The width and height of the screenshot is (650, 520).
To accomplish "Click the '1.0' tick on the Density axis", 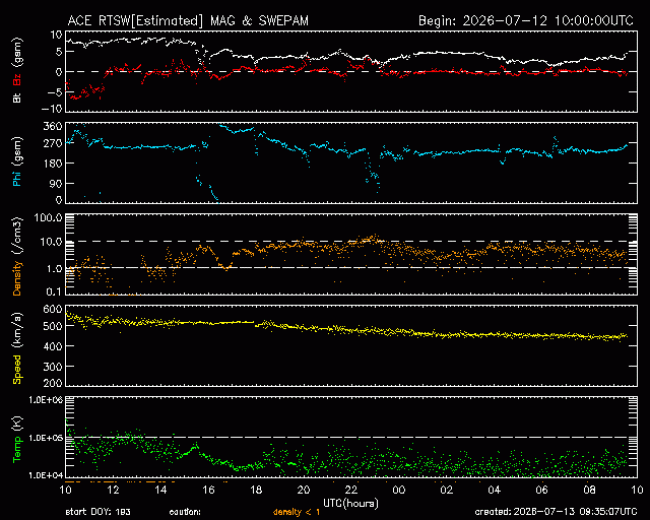I will tap(54, 269).
